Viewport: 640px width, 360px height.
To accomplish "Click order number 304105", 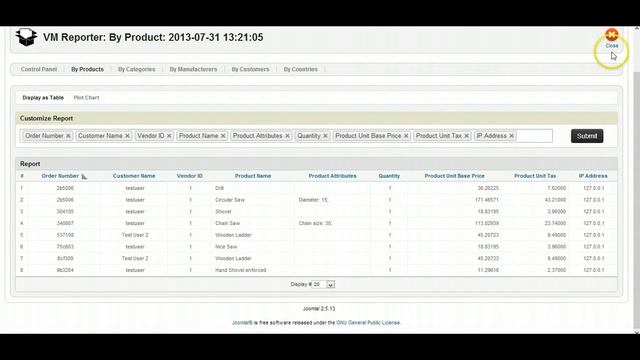I will (65, 212).
